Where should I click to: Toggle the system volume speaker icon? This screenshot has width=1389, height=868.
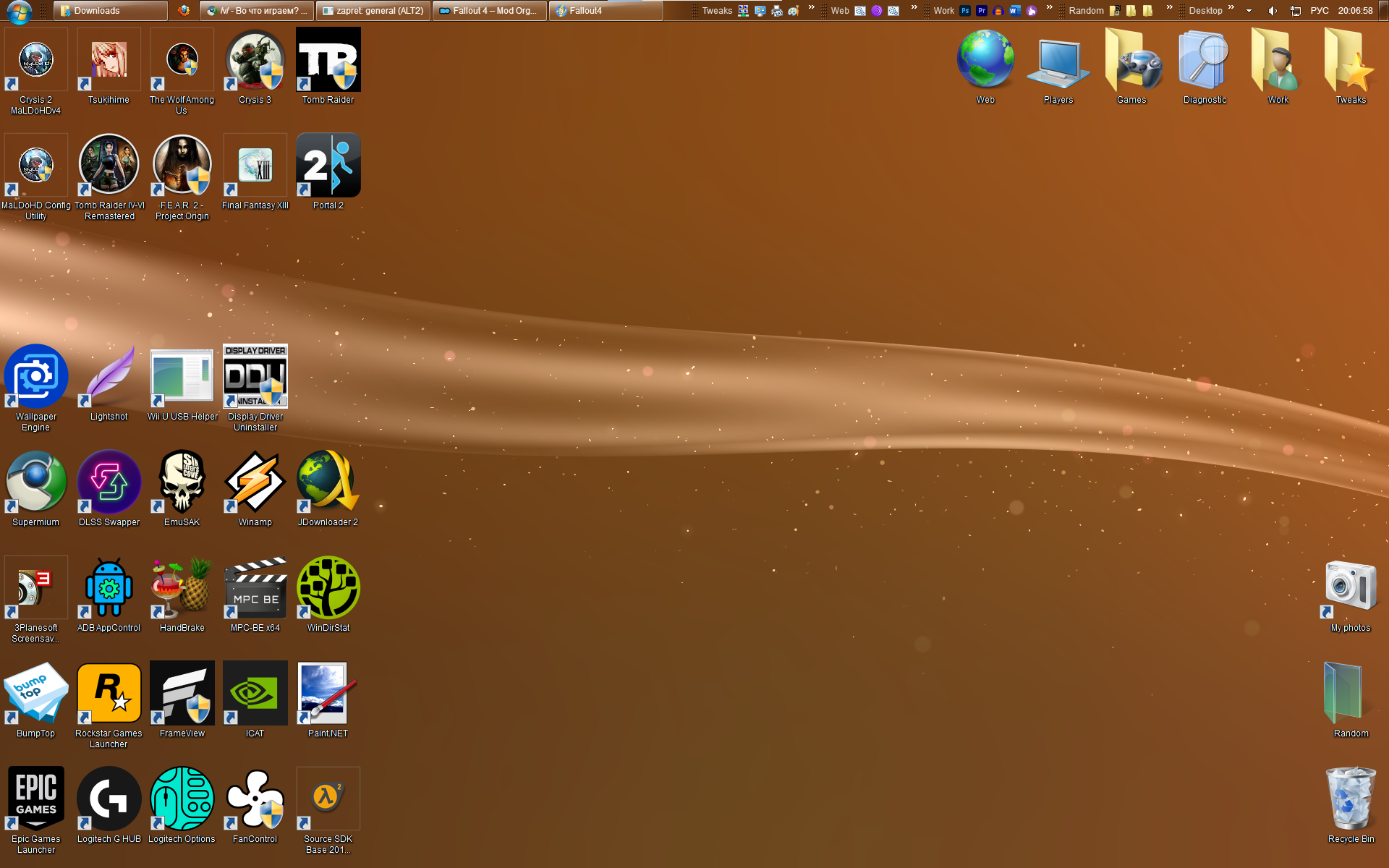1273,11
